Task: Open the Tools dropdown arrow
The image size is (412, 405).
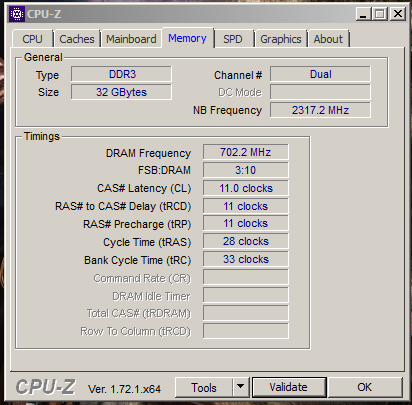Action: point(240,387)
